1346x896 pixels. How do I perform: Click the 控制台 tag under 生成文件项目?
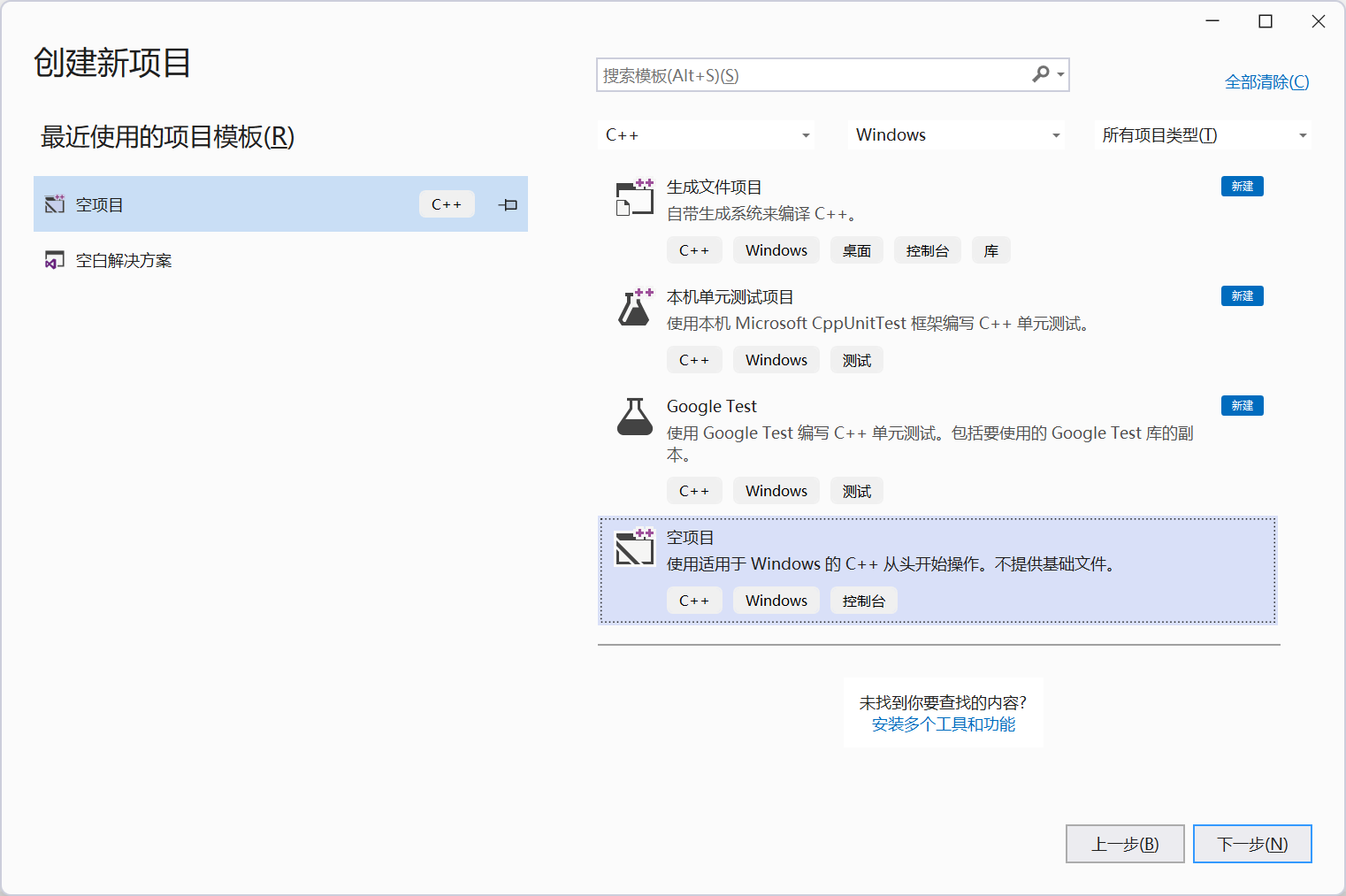click(927, 250)
